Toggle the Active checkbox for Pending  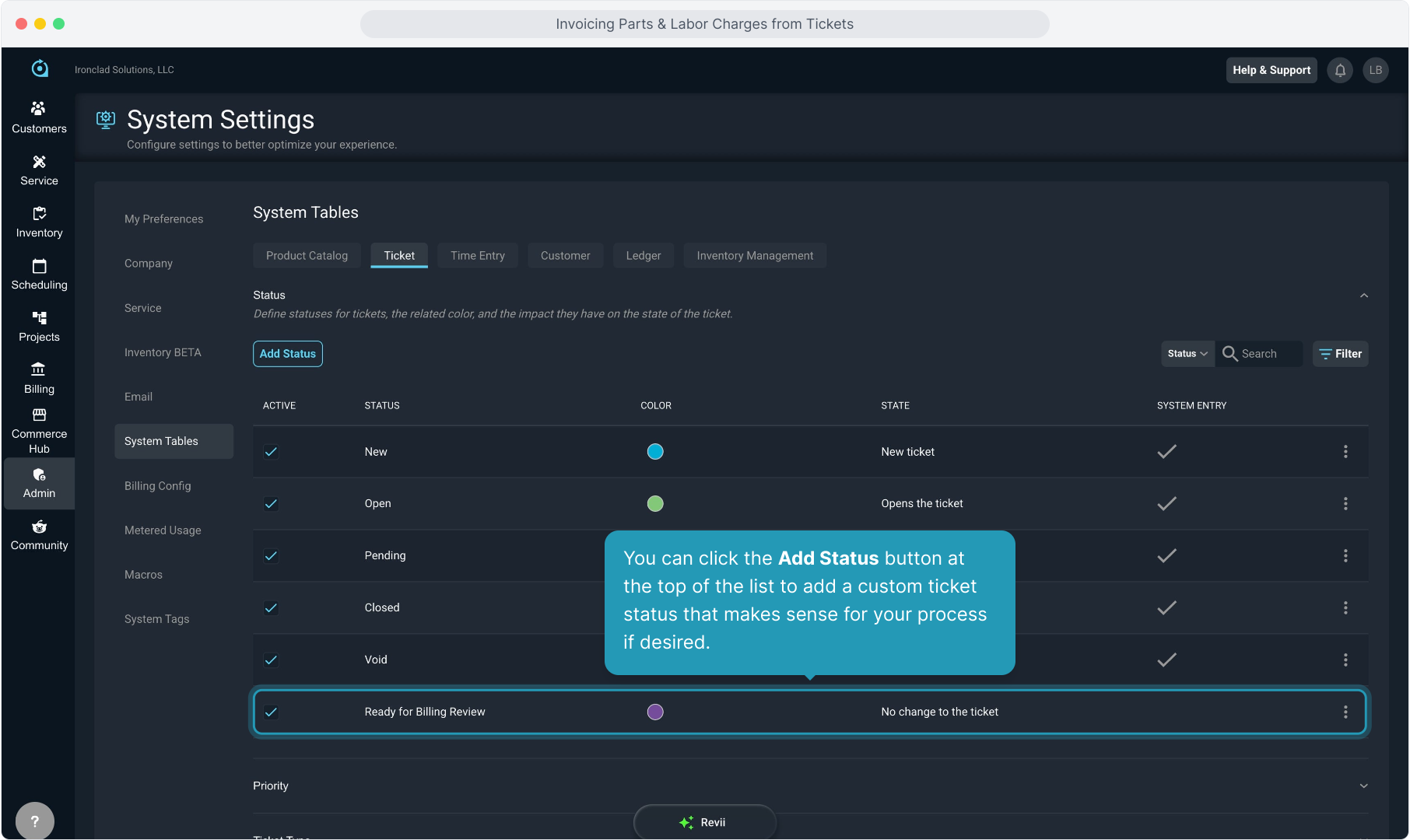point(271,556)
